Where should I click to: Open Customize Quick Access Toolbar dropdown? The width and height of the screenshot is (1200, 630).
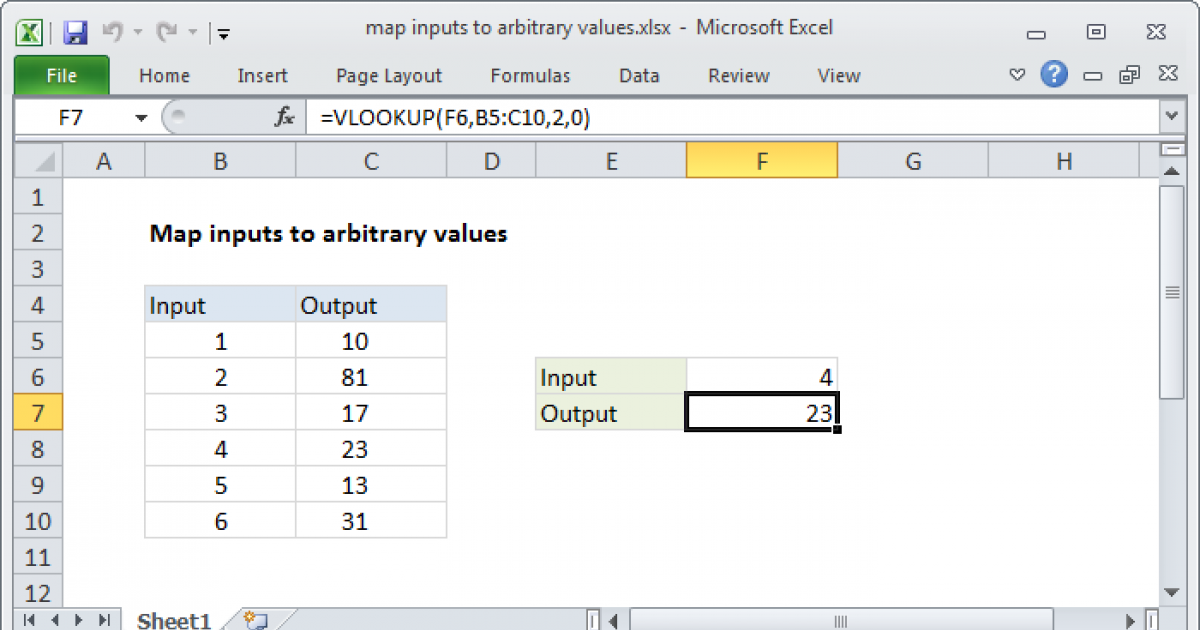223,34
